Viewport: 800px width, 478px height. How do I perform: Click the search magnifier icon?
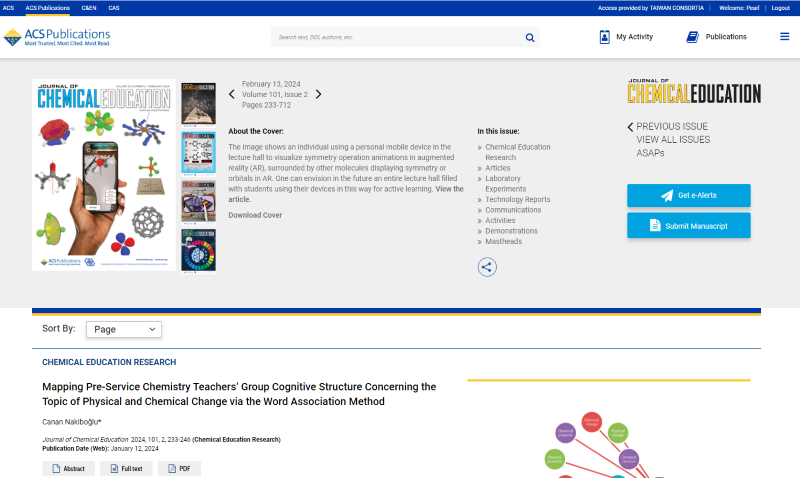[530, 37]
